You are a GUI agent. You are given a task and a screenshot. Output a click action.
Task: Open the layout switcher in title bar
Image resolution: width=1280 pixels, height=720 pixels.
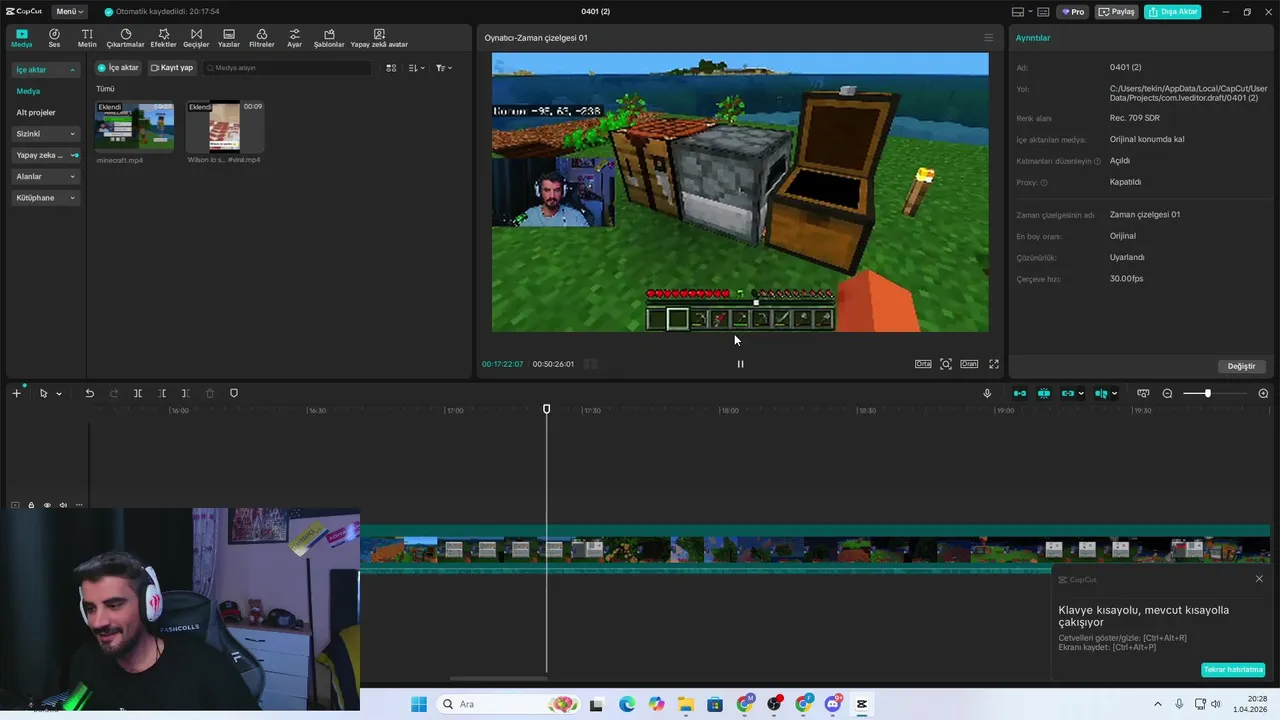[1021, 12]
